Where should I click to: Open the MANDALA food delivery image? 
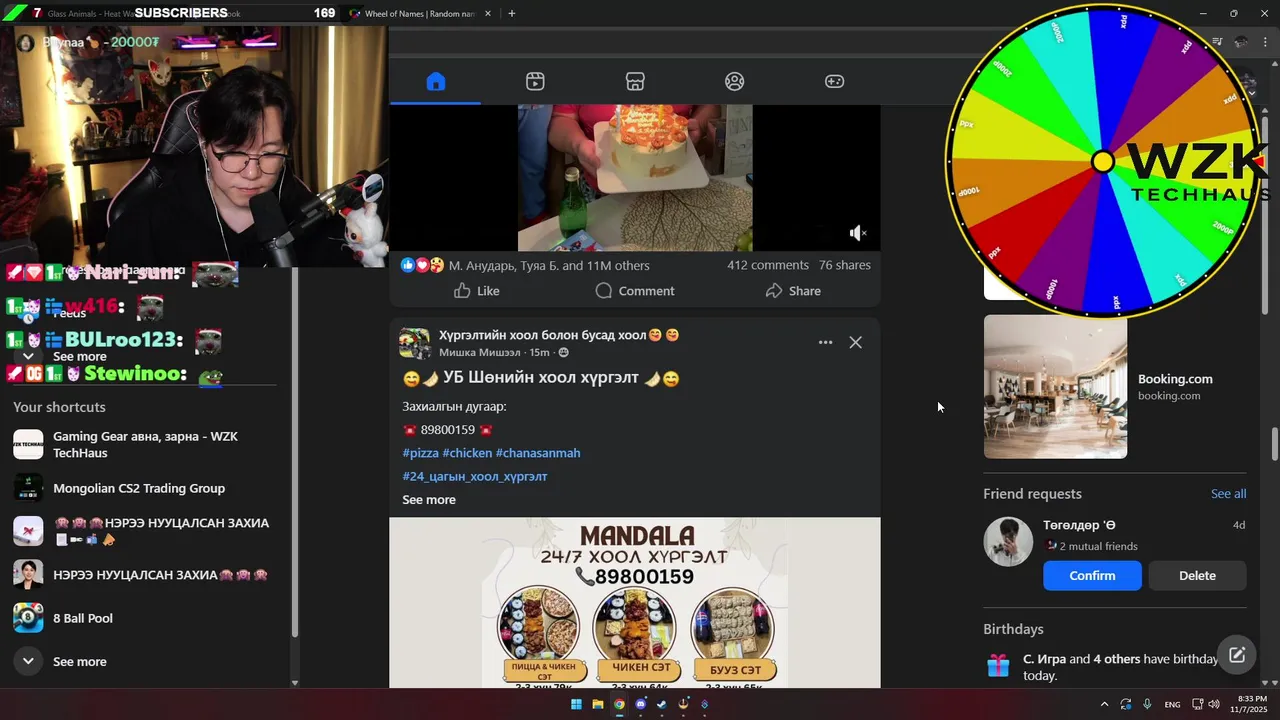[x=635, y=602]
